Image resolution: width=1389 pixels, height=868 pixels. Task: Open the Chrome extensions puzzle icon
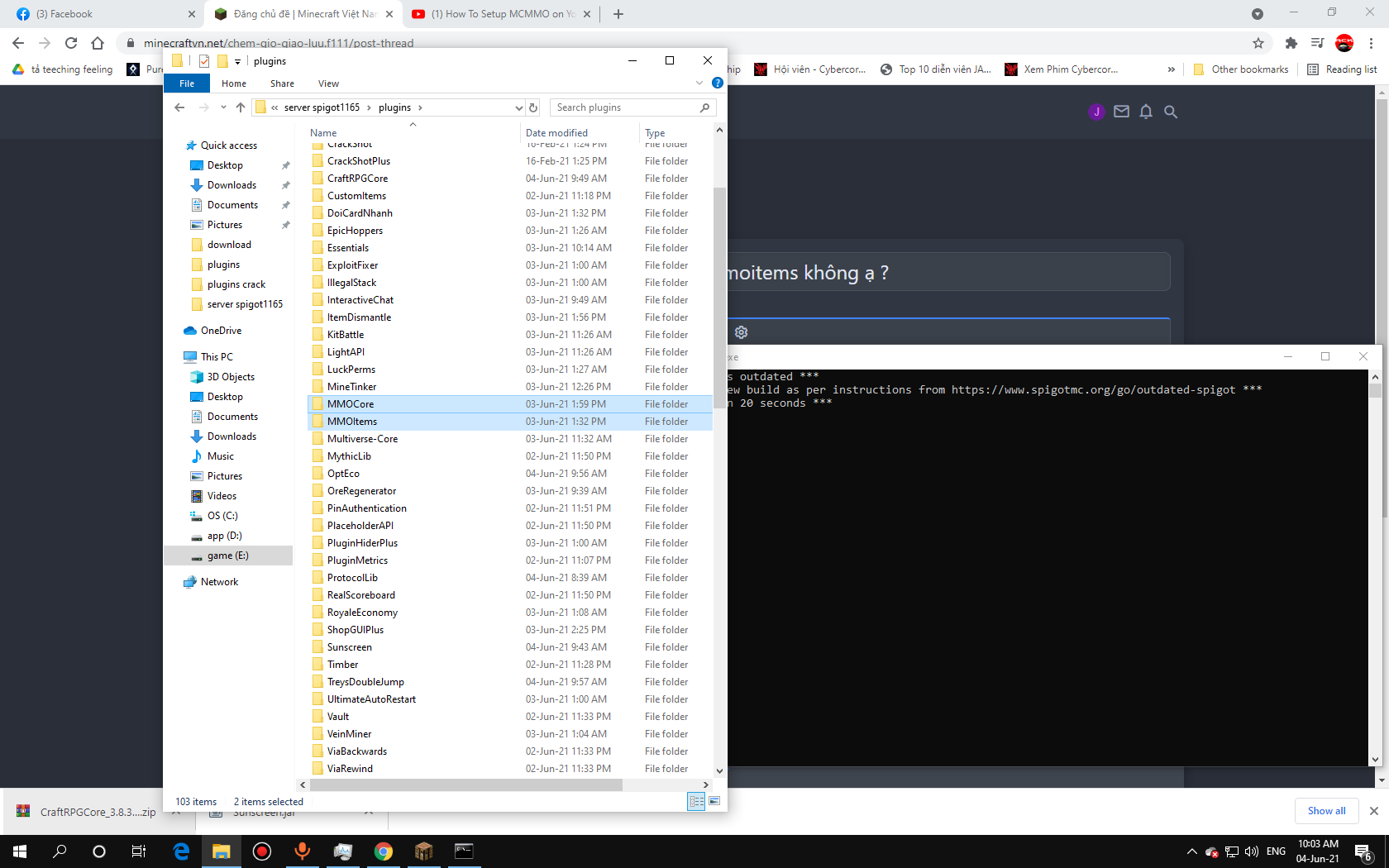coord(1291,43)
